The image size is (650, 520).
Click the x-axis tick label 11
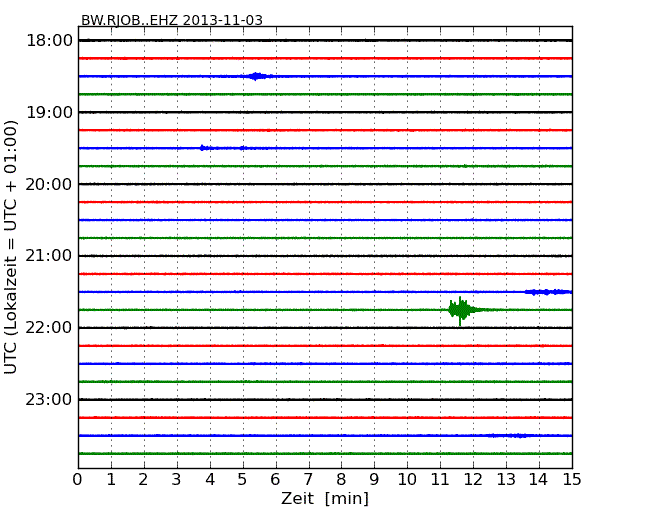(440, 480)
